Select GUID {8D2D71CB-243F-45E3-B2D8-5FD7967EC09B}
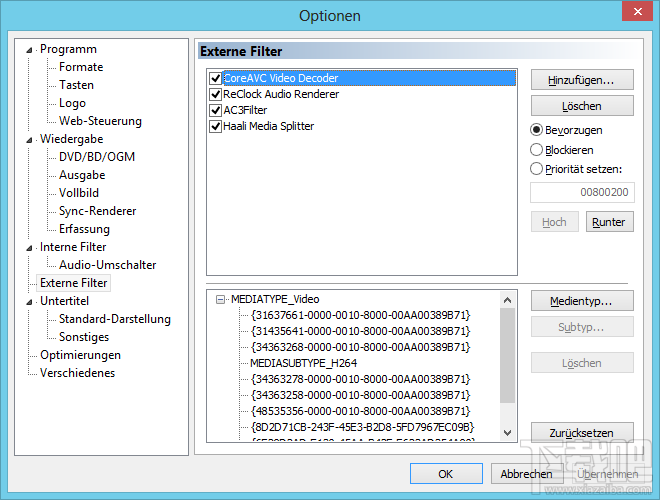The width and height of the screenshot is (660, 500). (362, 427)
